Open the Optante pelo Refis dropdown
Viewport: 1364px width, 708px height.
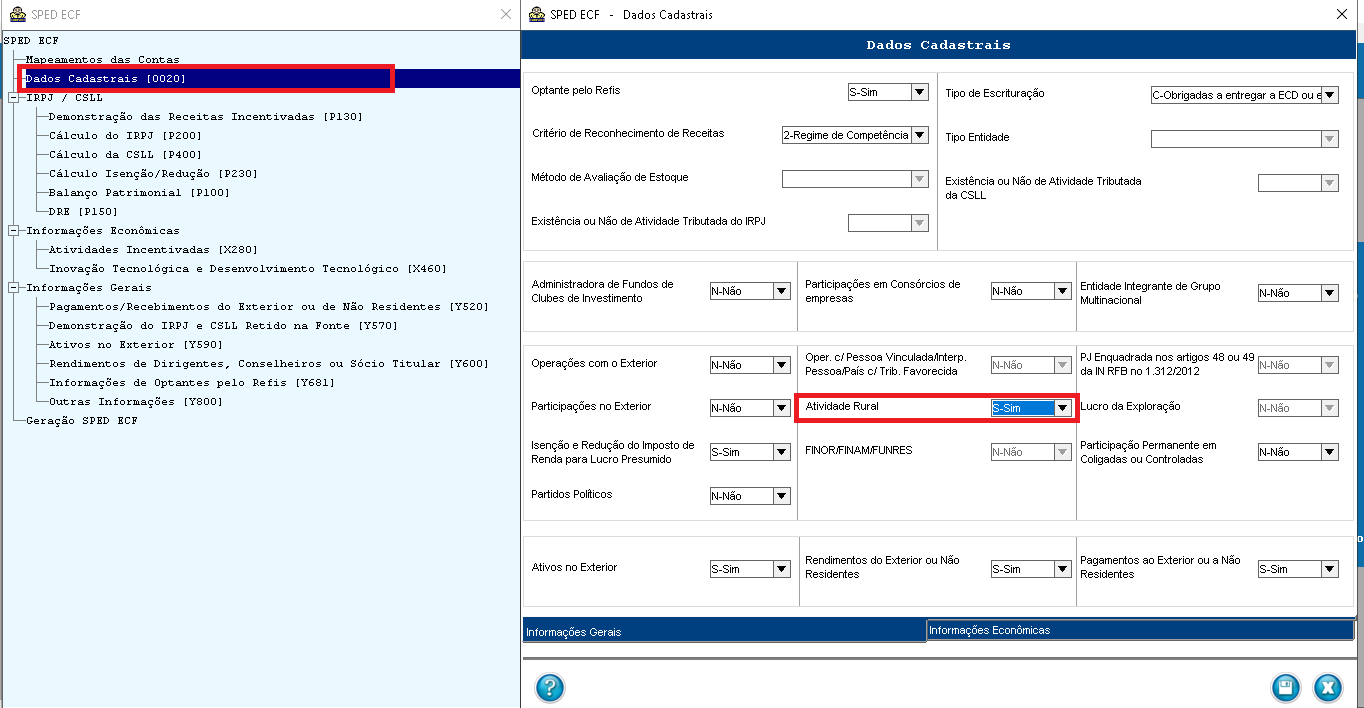pyautogui.click(x=920, y=92)
